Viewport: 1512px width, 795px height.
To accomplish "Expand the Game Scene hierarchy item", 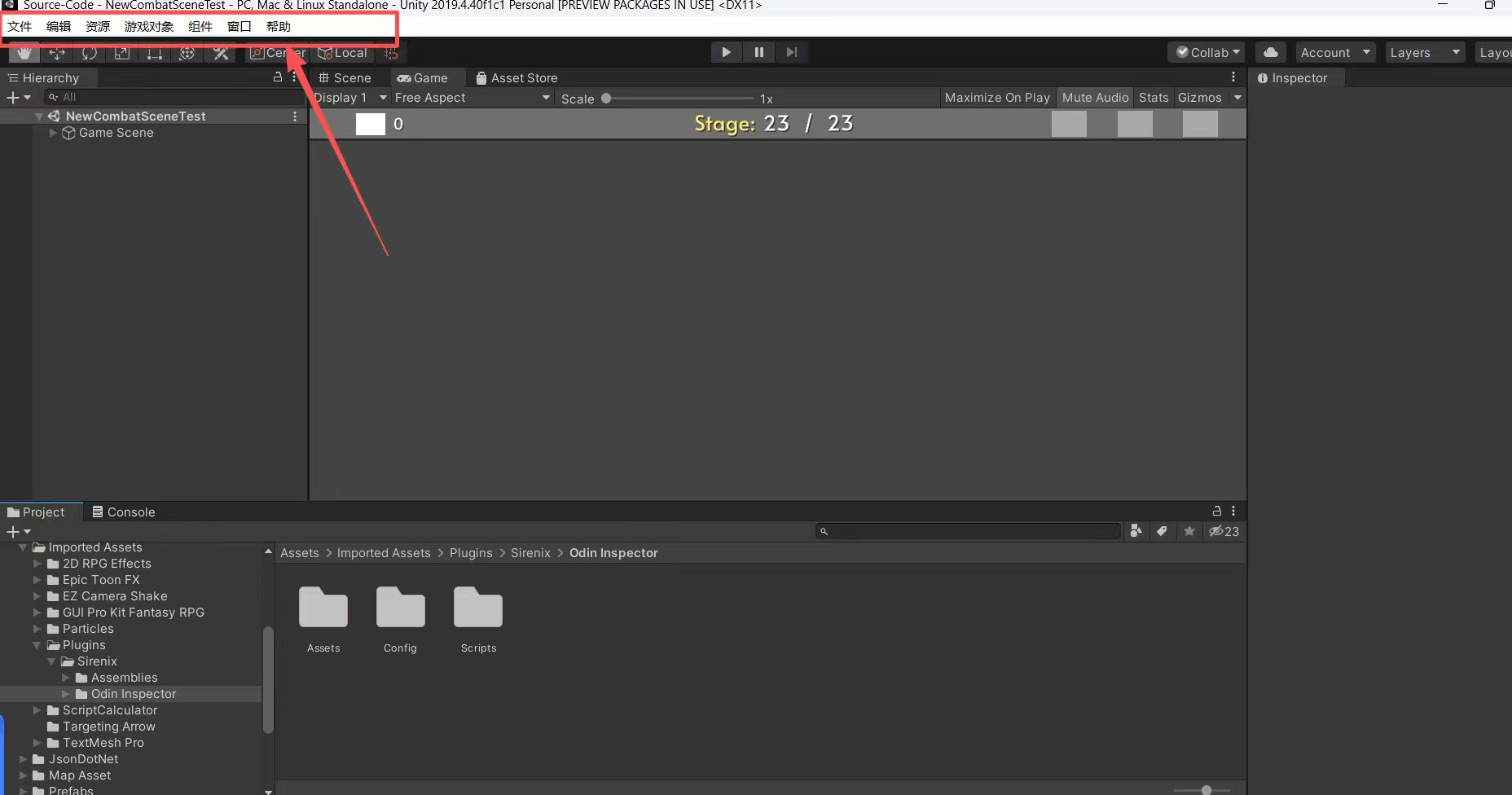I will point(54,133).
